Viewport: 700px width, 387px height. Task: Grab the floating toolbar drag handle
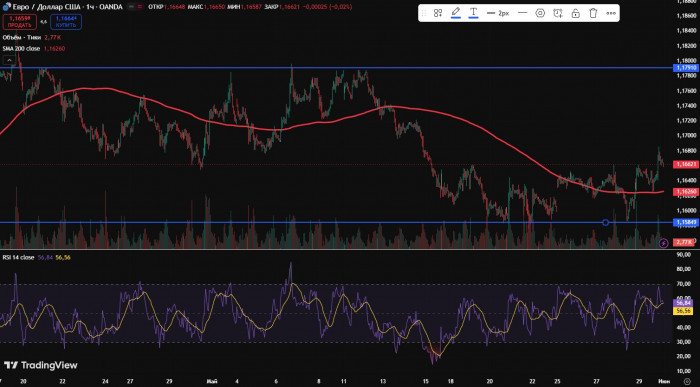[424, 13]
